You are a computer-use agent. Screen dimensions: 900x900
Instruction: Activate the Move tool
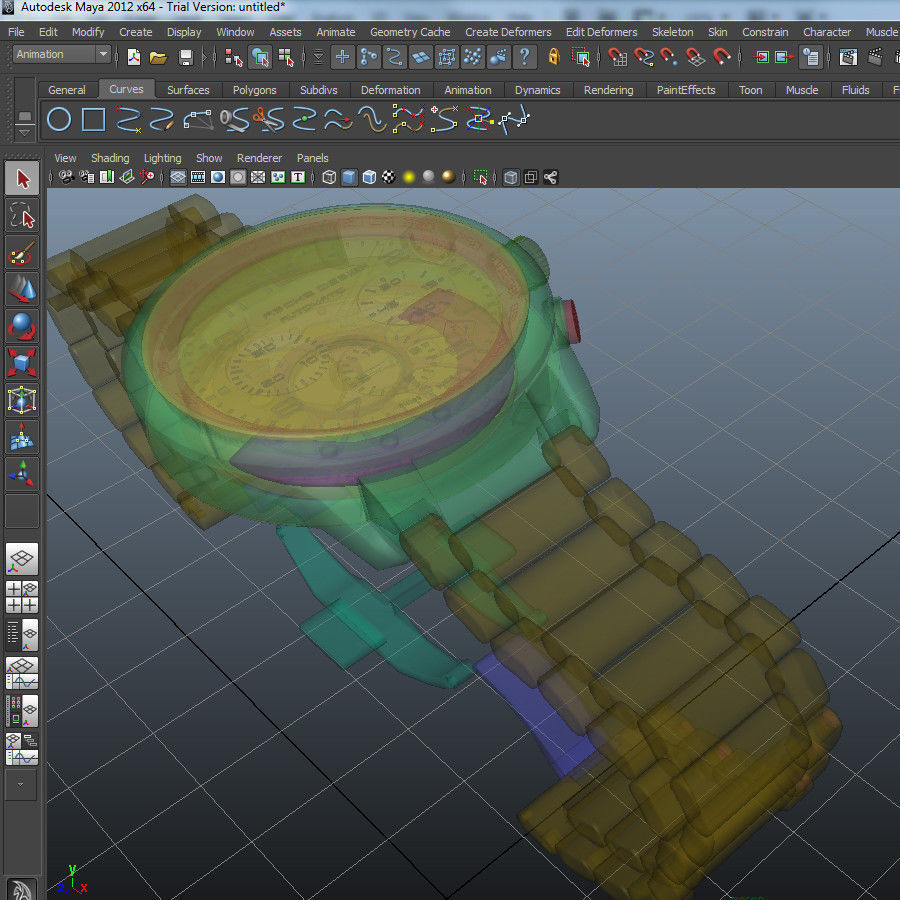(x=22, y=289)
